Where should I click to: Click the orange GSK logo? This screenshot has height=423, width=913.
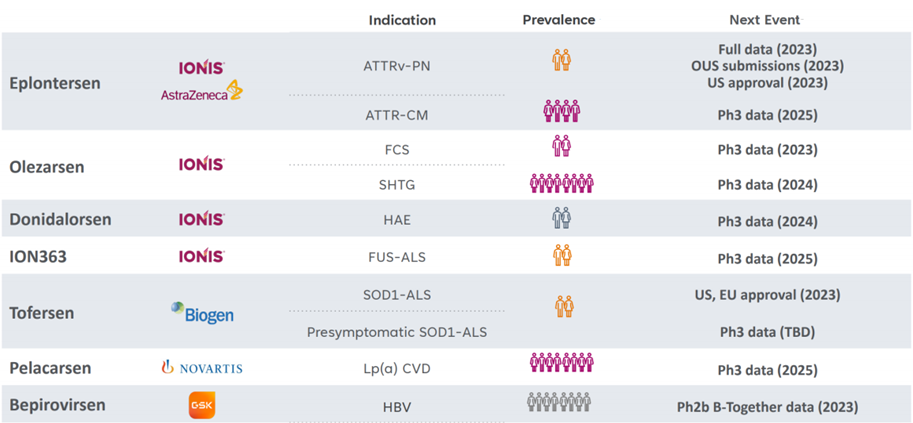(202, 405)
